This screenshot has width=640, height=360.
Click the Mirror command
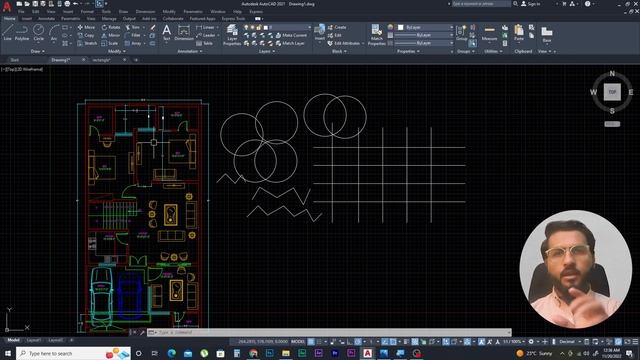[x=111, y=36]
